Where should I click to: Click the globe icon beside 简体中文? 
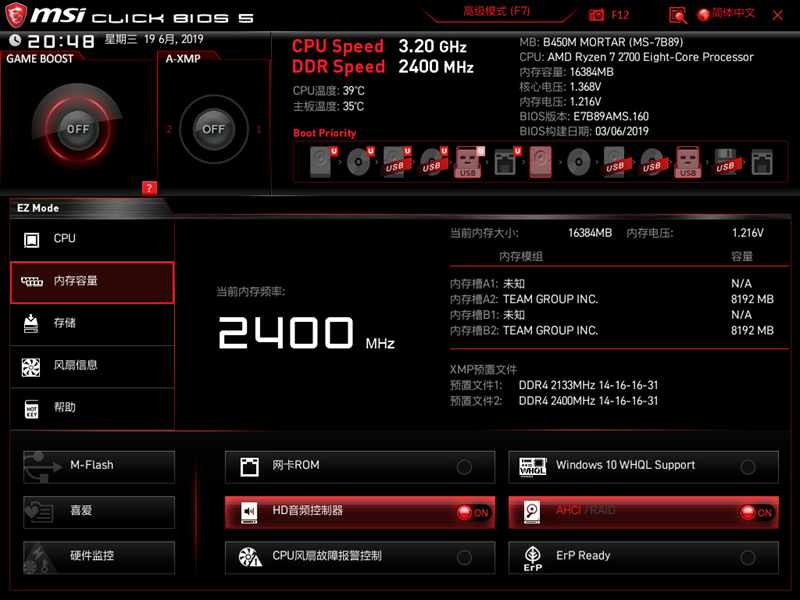[x=704, y=15]
